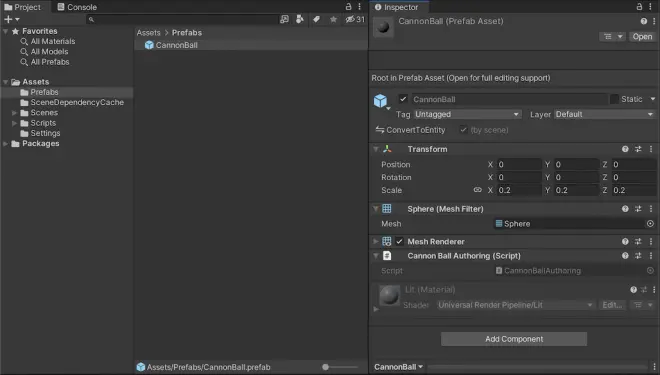Image resolution: width=660 pixels, height=375 pixels.
Task: Open Sphere Mesh Filter preset settings icon
Action: click(638, 209)
